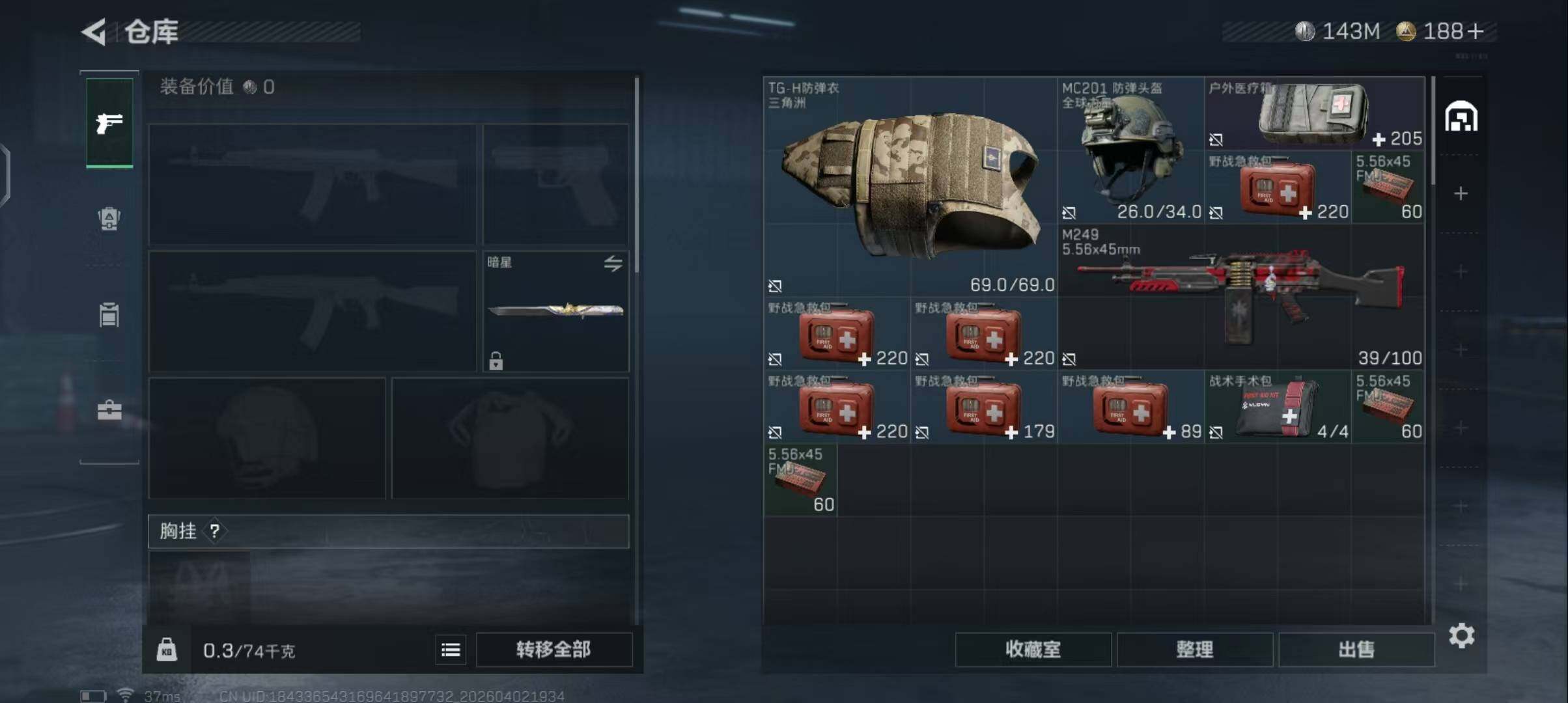1568x703 pixels.
Task: Open the backpack sidebar tab
Action: point(109,218)
